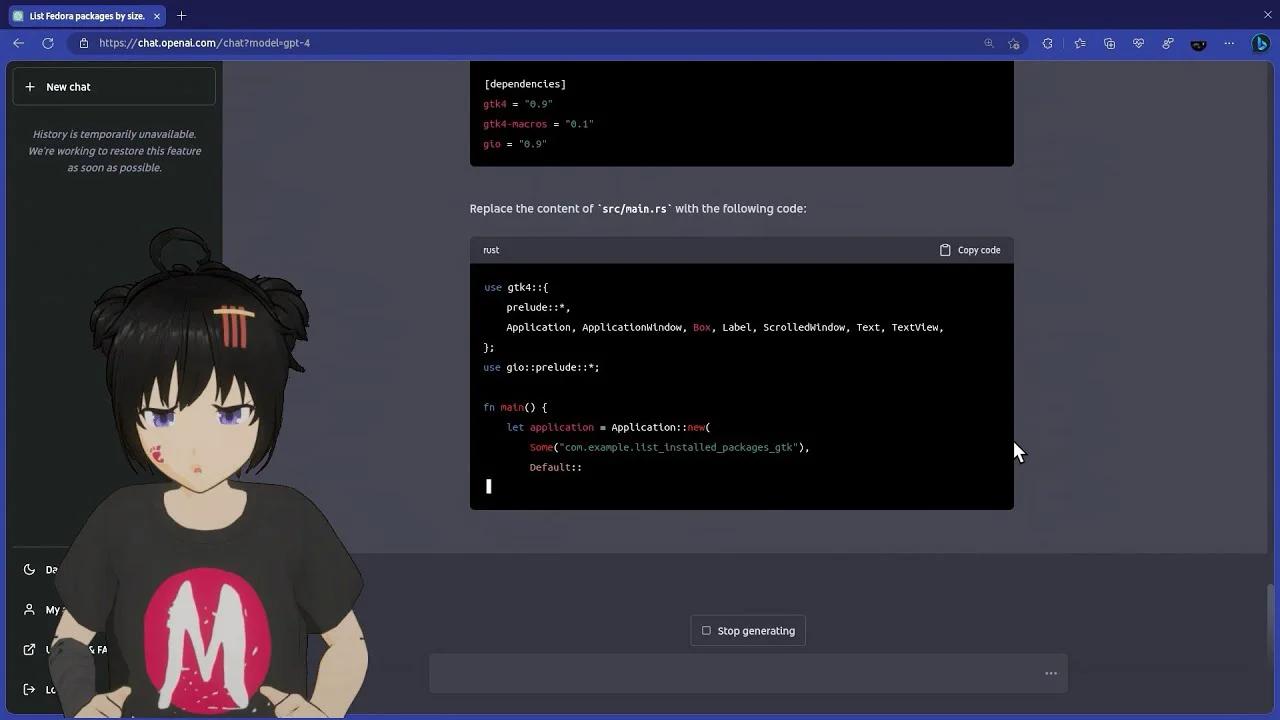Open a new browser tab
Image resolution: width=1280 pixels, height=720 pixels.
click(181, 16)
